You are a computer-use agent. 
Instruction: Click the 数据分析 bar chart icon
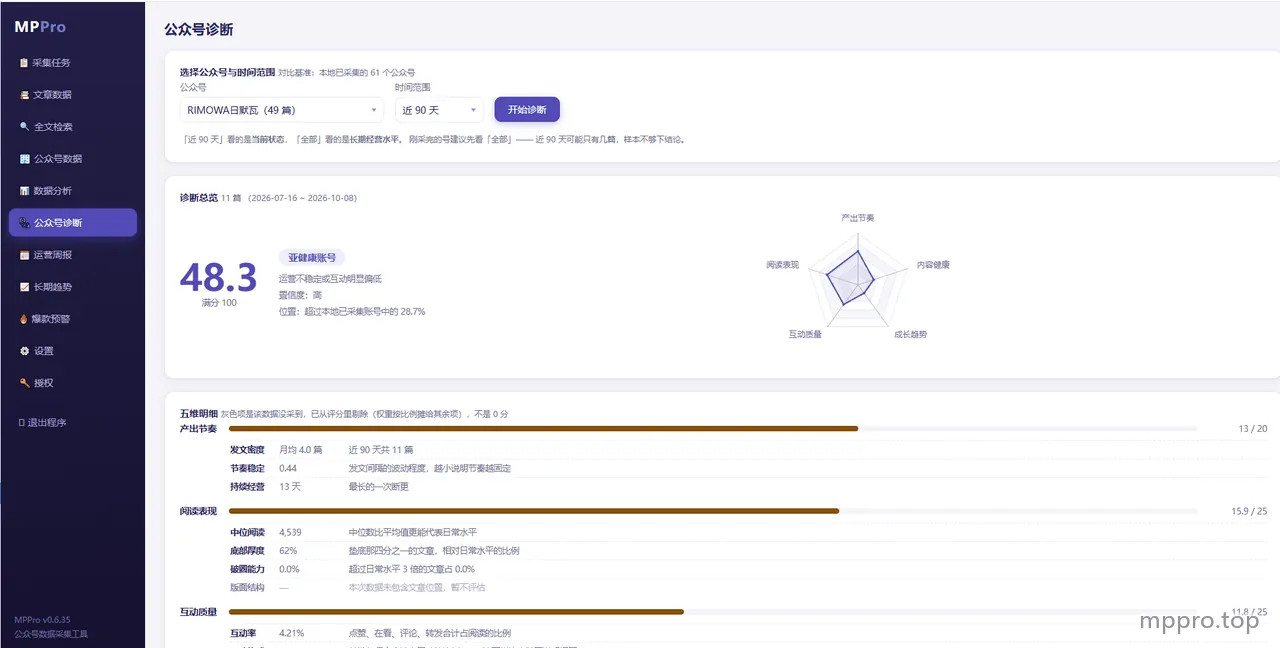click(x=24, y=191)
